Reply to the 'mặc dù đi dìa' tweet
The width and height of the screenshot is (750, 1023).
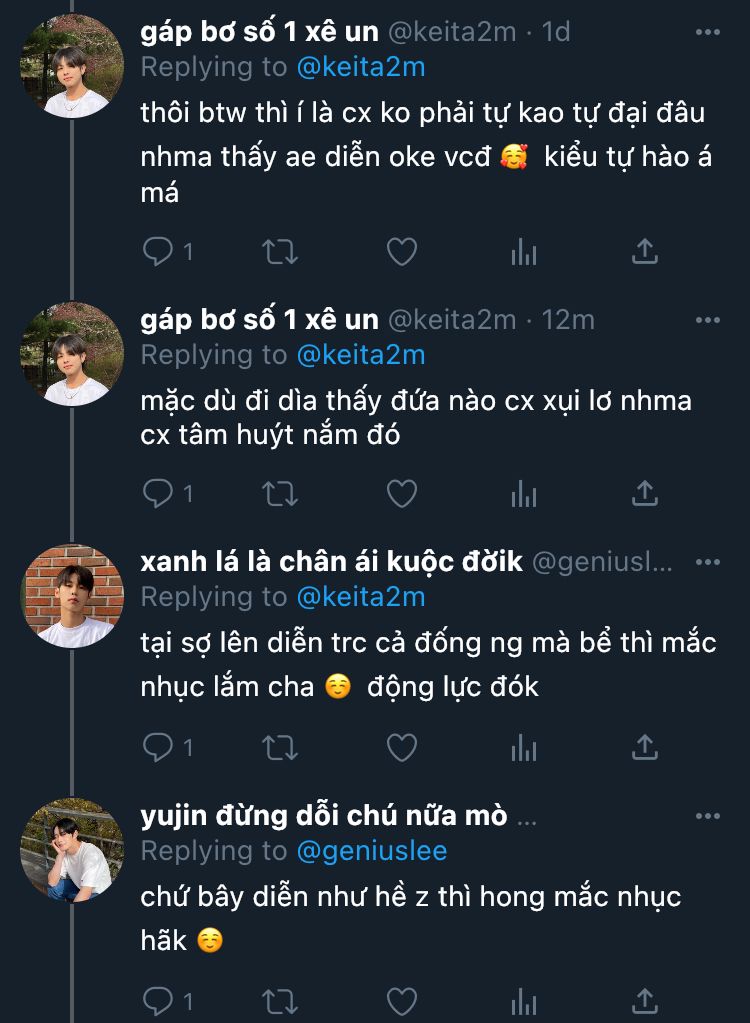click(158, 492)
